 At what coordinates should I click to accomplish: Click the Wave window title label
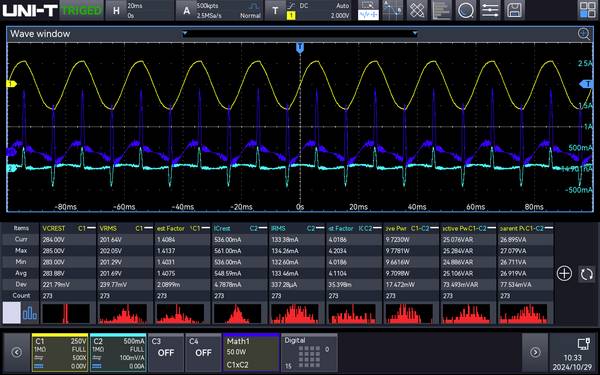click(x=40, y=34)
